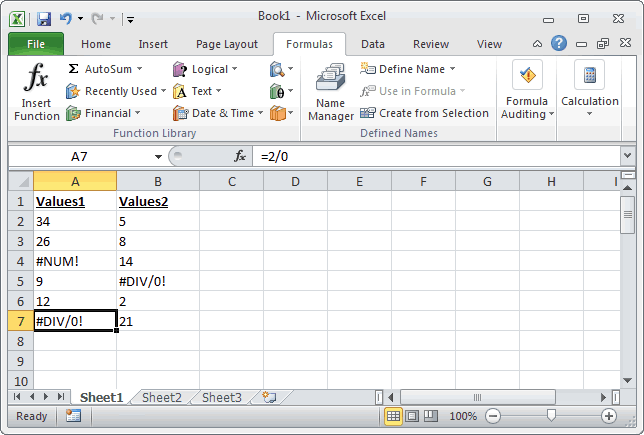The width and height of the screenshot is (644, 435).
Task: Click the Undo icon
Action: coord(66,18)
